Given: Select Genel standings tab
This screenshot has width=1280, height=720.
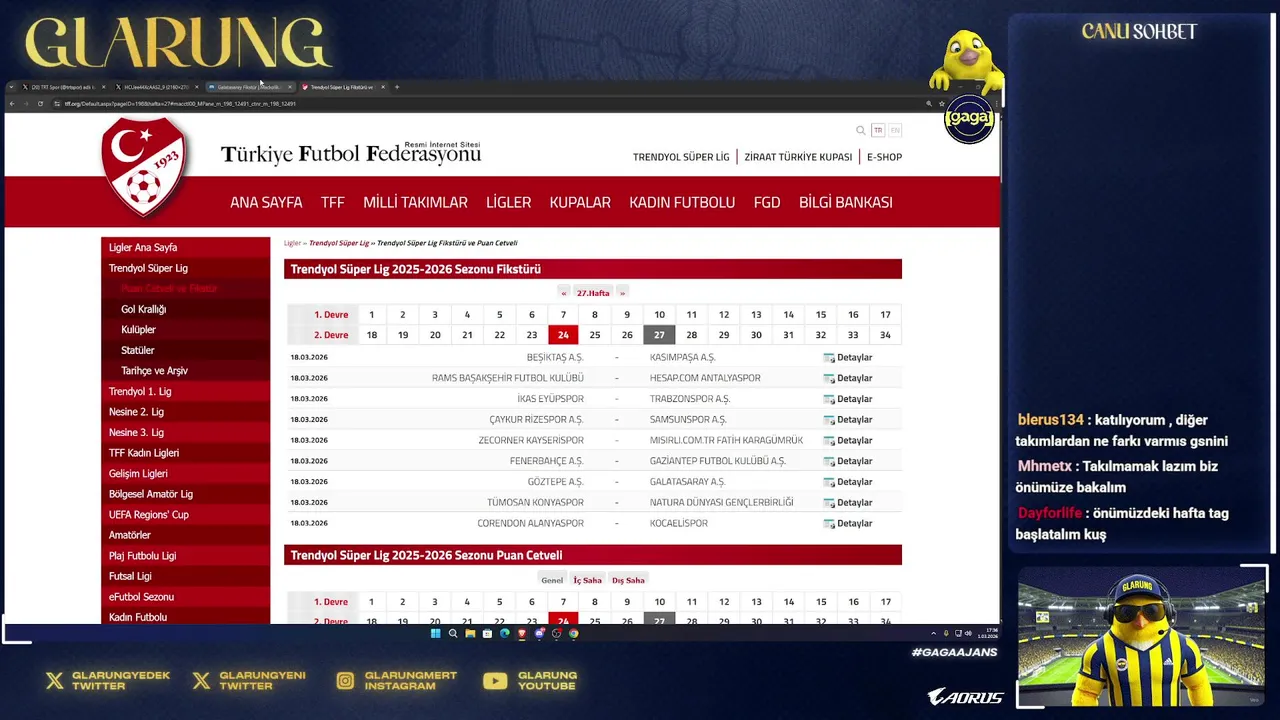Looking at the screenshot, I should click(552, 580).
